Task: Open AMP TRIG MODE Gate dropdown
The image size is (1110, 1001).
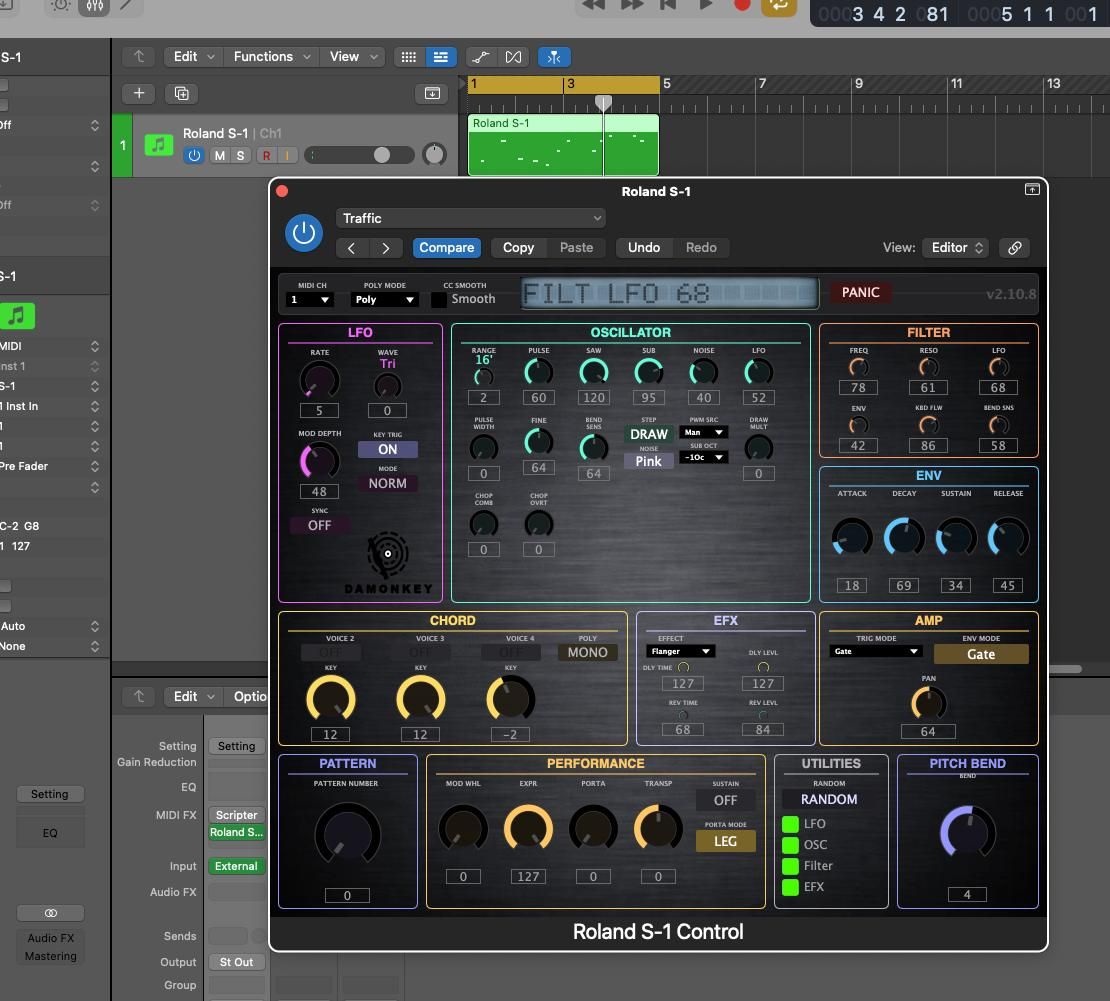Action: tap(876, 651)
